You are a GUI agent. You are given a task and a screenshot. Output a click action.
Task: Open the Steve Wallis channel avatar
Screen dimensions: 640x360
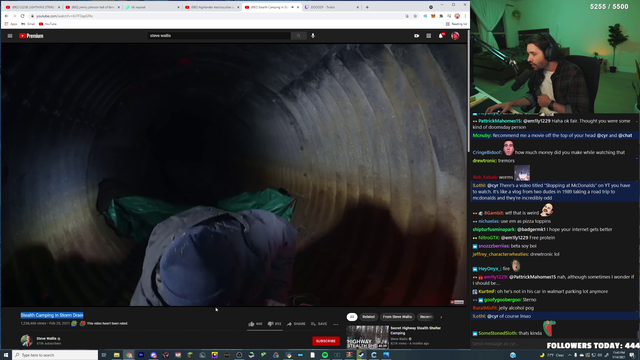coord(27,340)
